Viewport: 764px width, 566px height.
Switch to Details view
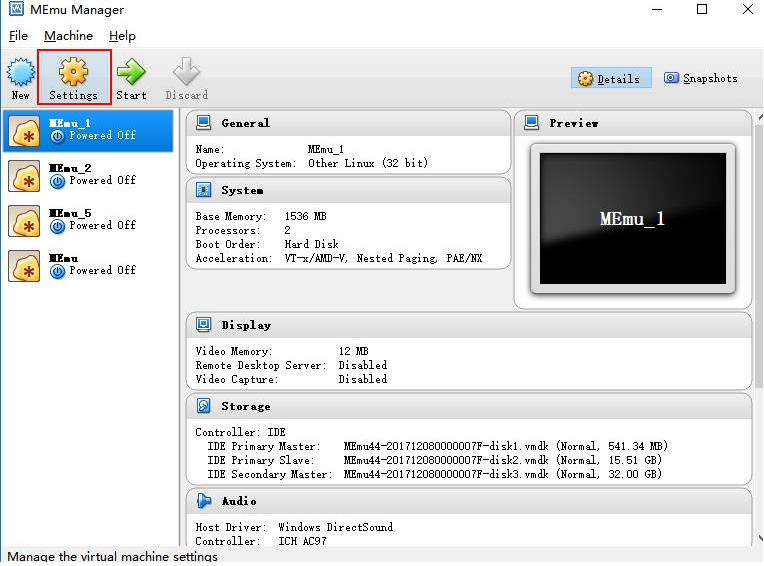pos(611,78)
